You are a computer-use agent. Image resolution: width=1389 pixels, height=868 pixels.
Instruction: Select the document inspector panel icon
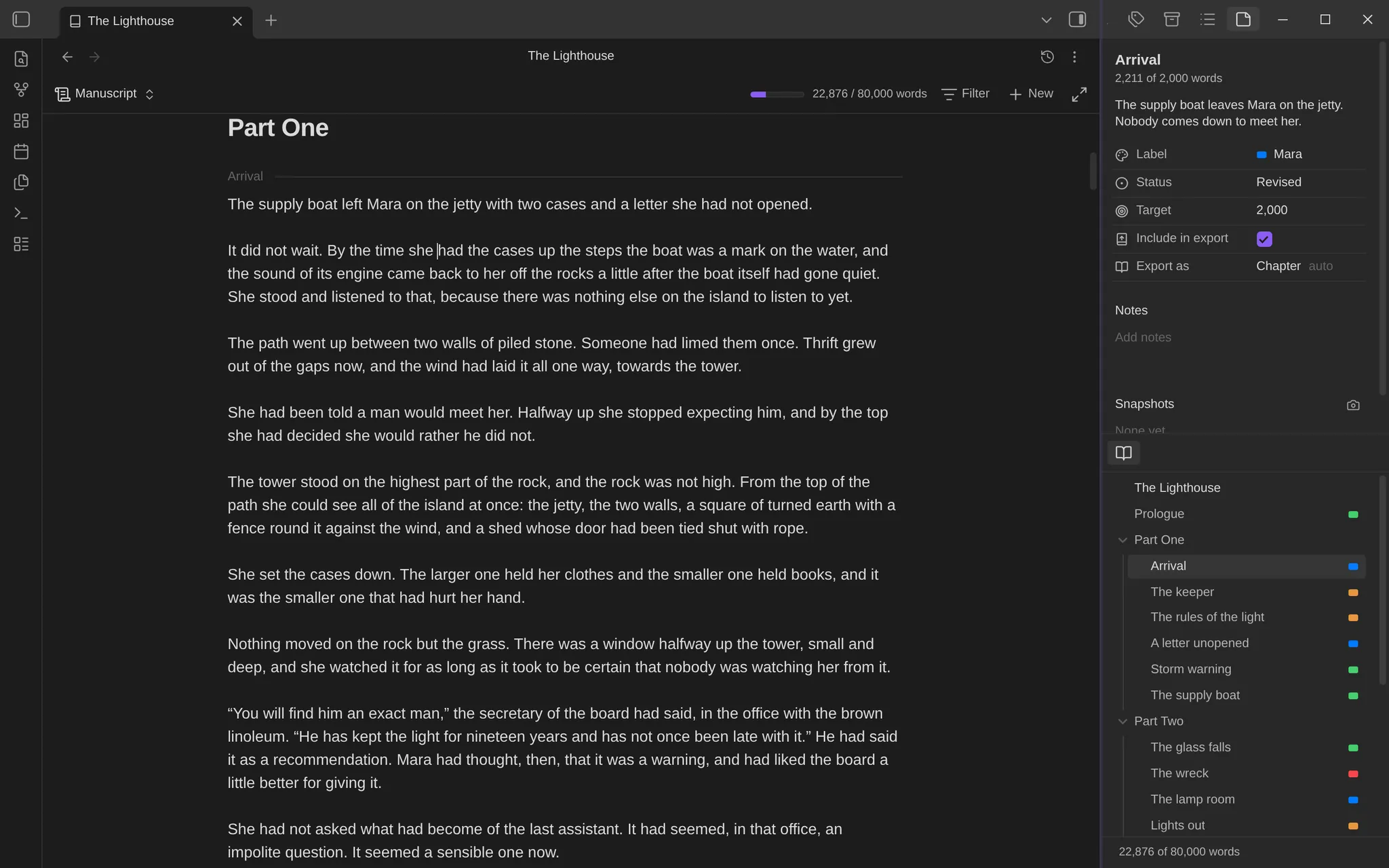pyautogui.click(x=1243, y=20)
